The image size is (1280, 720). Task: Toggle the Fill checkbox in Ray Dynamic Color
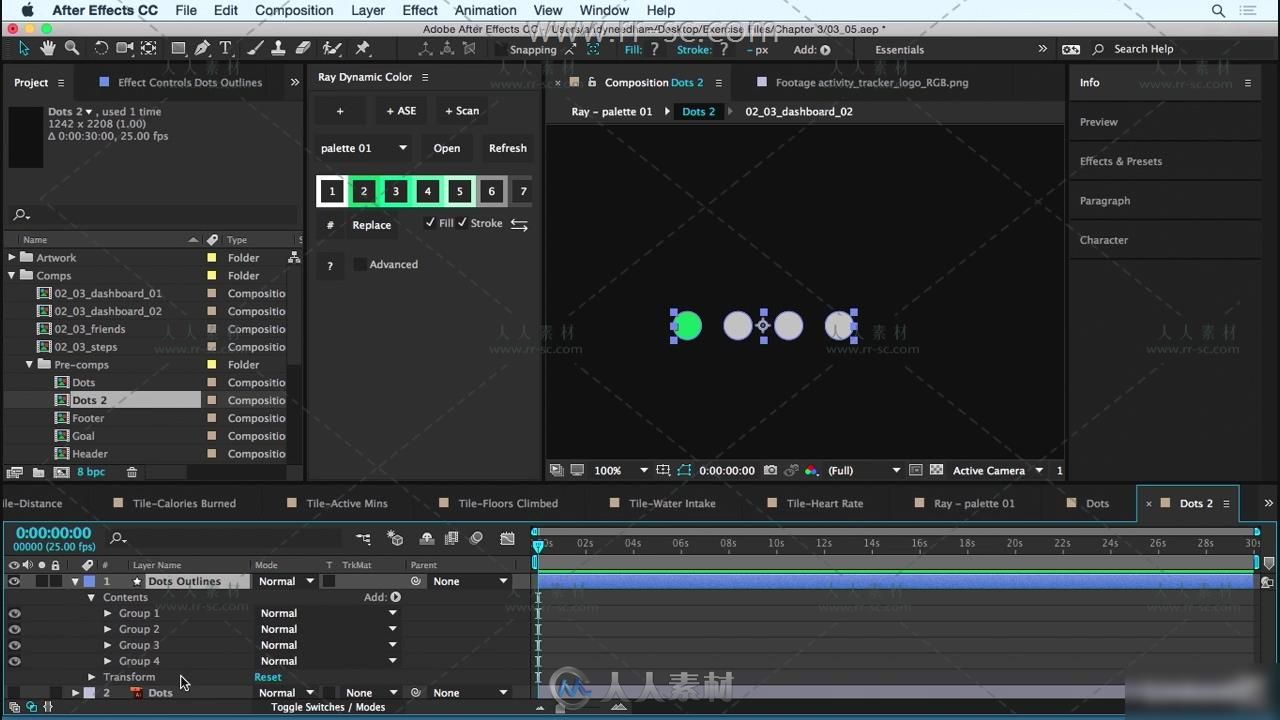[x=430, y=223]
